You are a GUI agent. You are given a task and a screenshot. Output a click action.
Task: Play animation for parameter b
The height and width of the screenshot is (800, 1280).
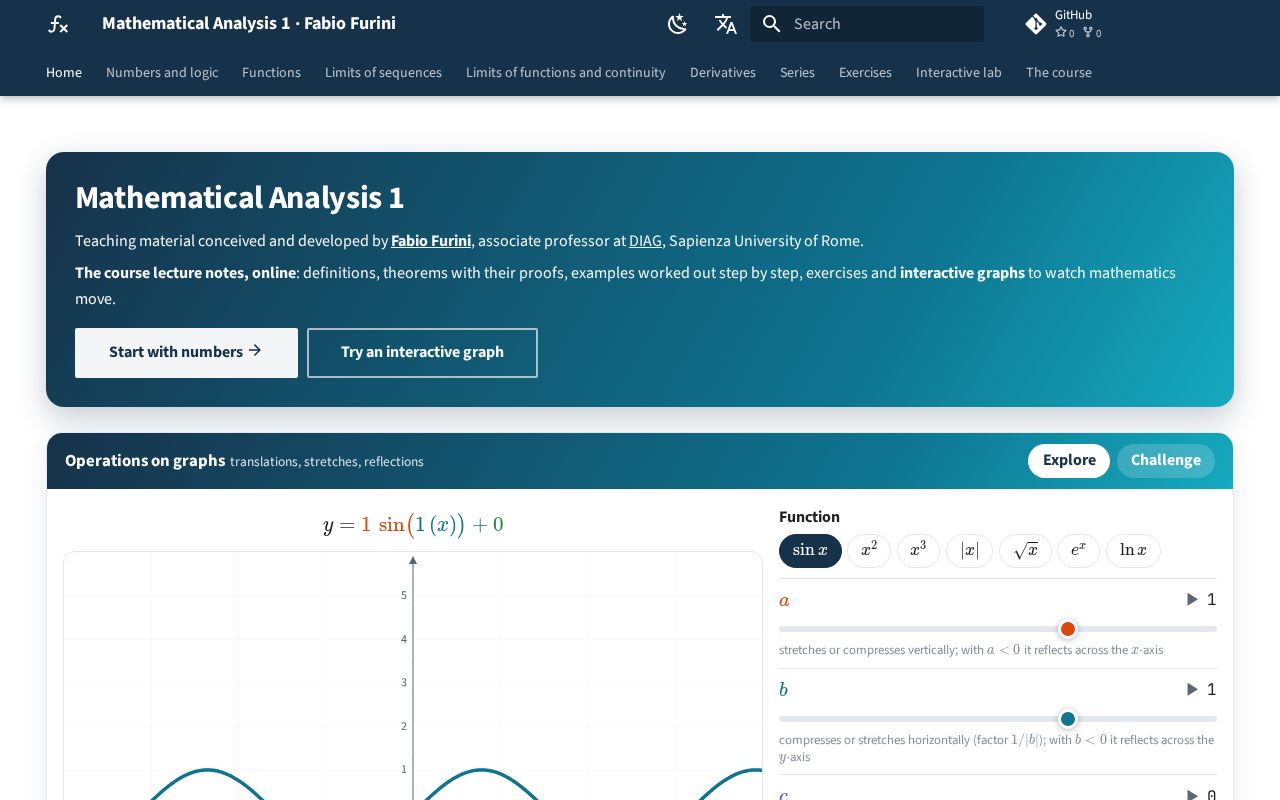coord(1192,689)
